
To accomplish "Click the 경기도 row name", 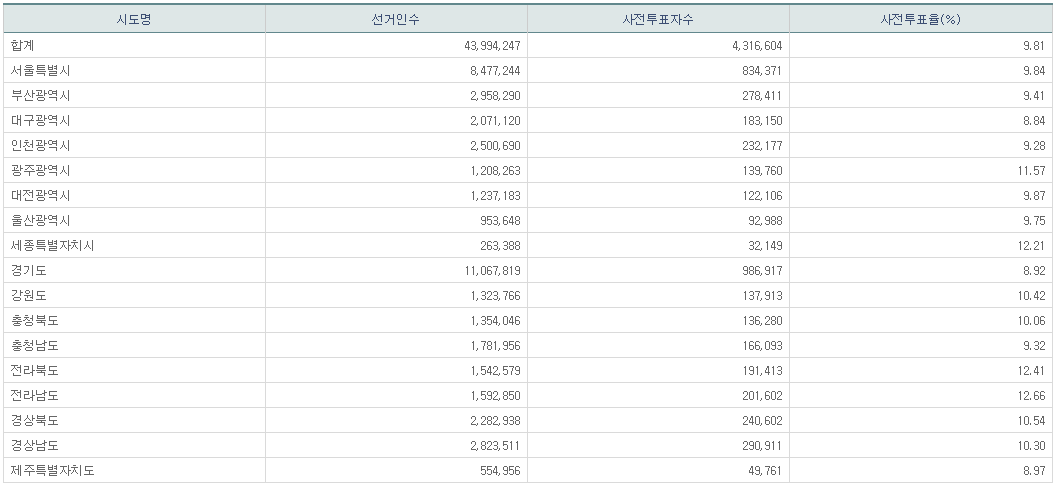I will [x=29, y=270].
